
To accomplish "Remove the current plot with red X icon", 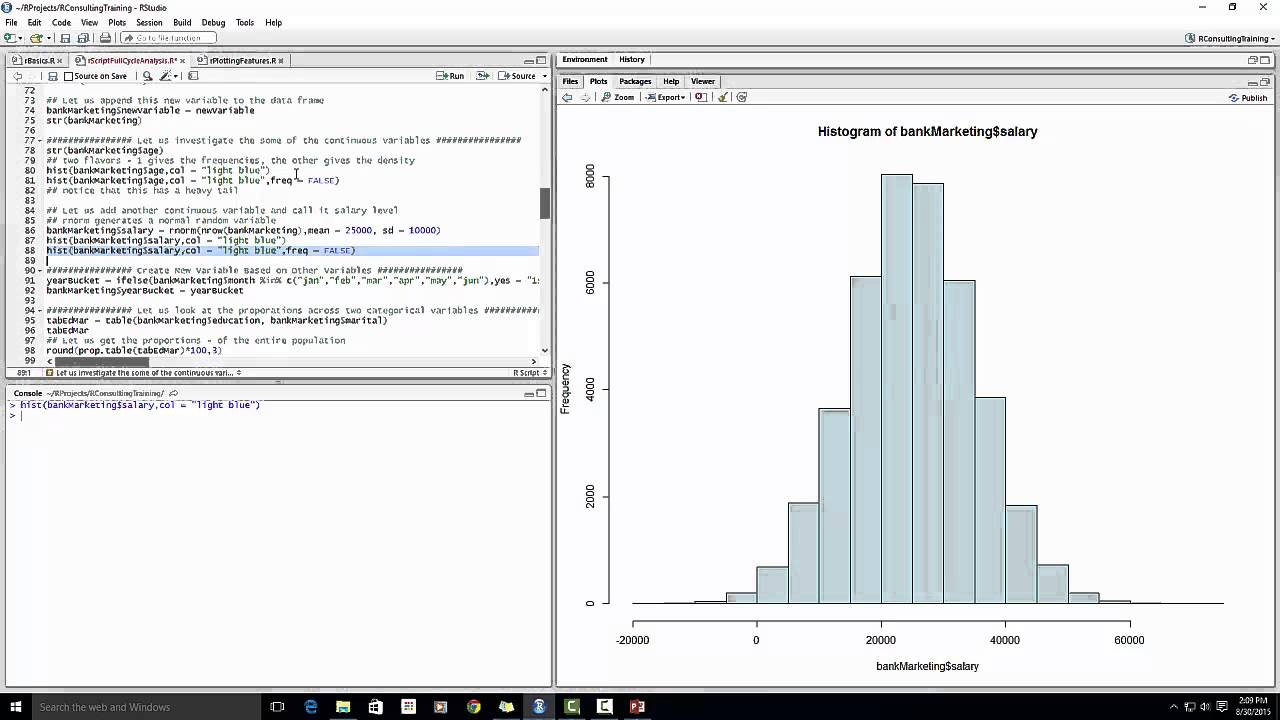I will click(x=701, y=98).
